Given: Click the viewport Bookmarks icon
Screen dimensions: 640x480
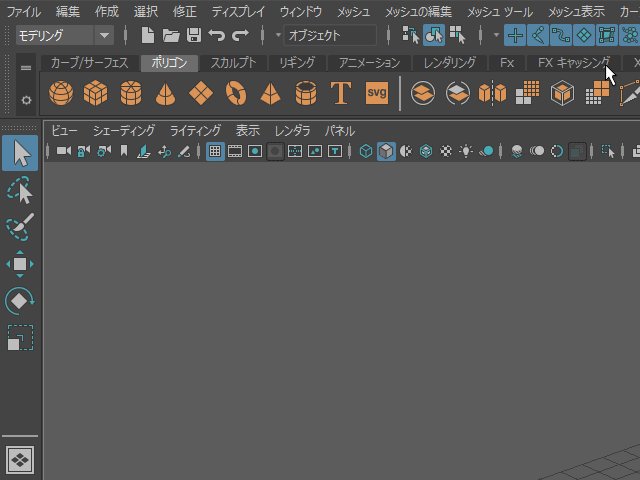Looking at the screenshot, I should (124, 151).
